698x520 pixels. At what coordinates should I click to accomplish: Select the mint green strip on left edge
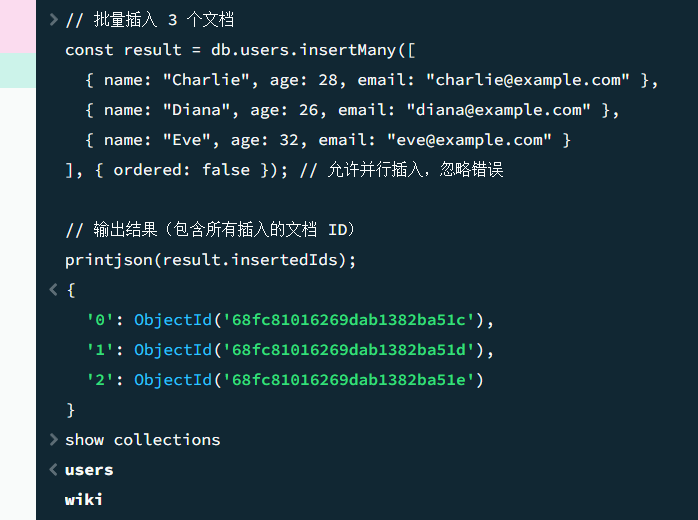18,70
